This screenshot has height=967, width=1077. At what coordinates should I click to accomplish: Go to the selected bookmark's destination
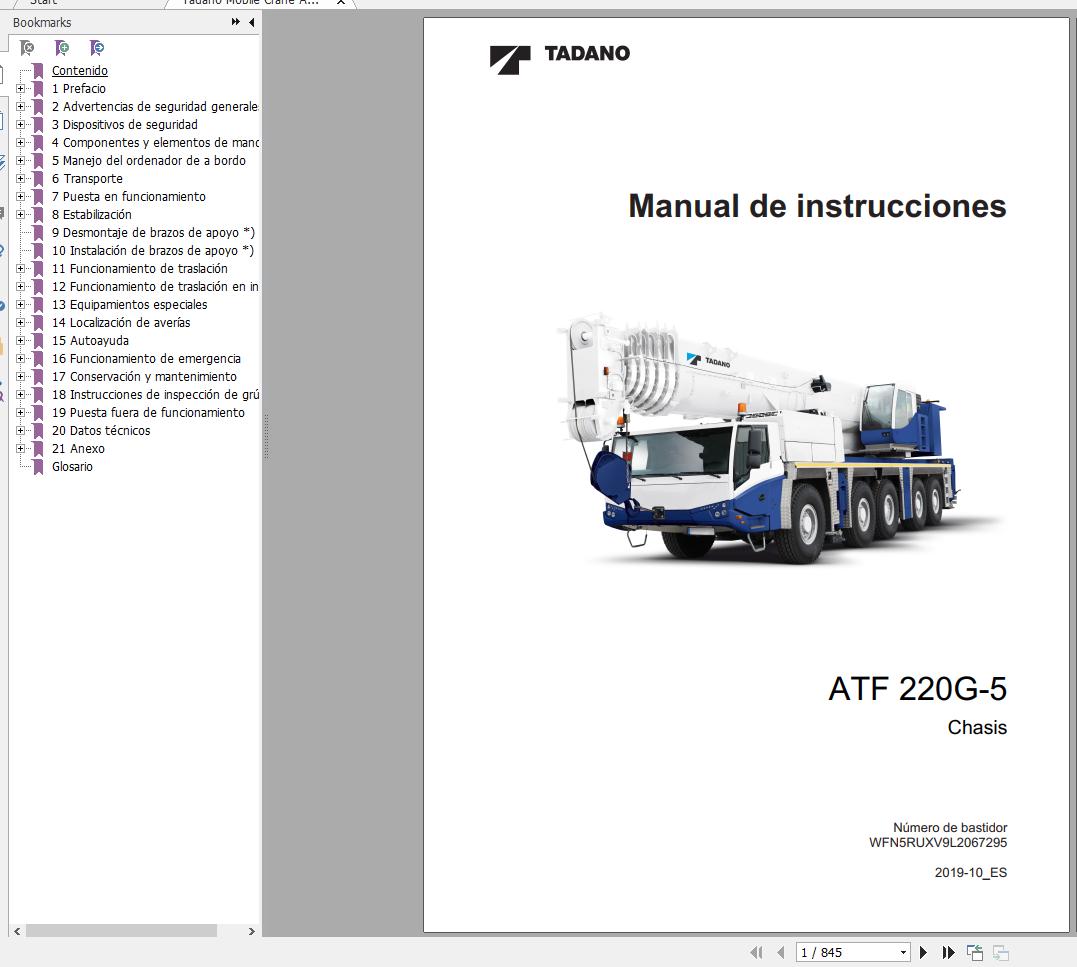tap(98, 48)
